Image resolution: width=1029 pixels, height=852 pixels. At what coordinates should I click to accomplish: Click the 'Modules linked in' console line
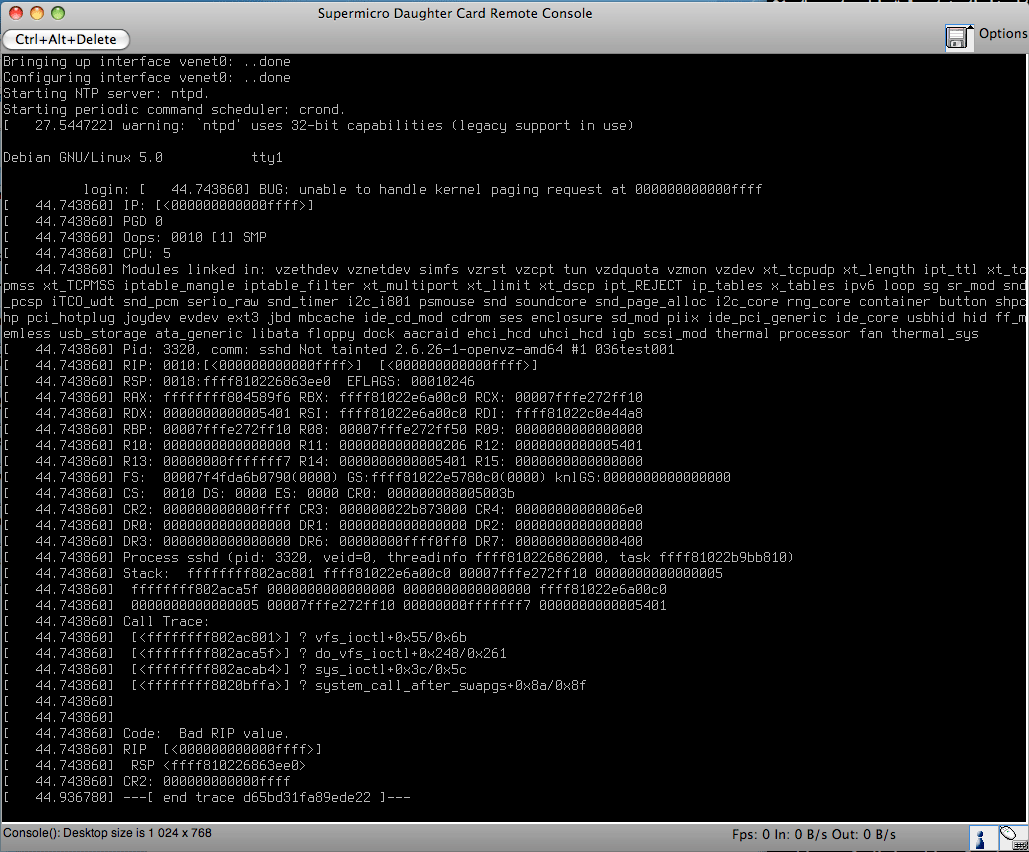(x=500, y=269)
